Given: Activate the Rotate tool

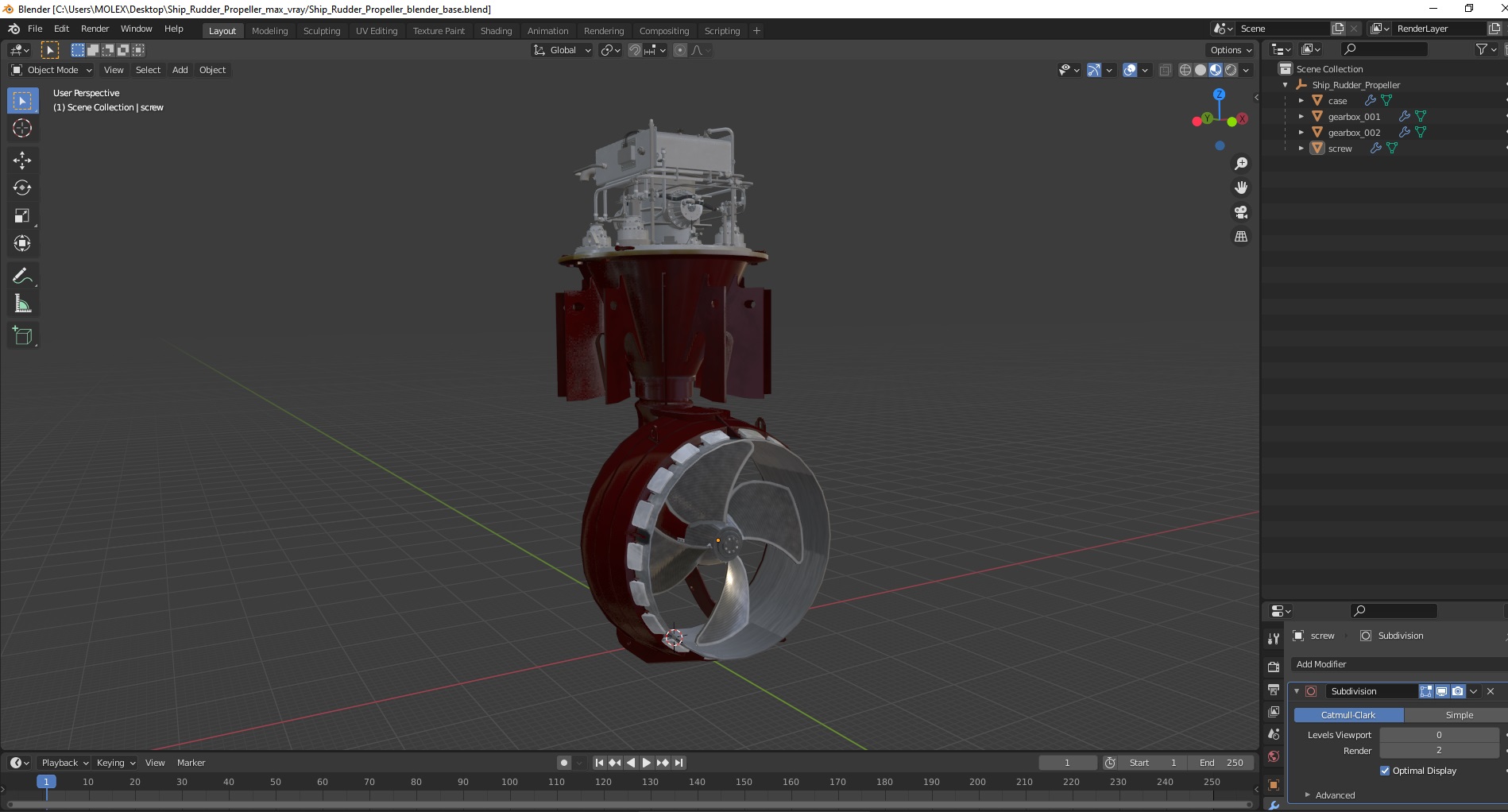Looking at the screenshot, I should [22, 188].
